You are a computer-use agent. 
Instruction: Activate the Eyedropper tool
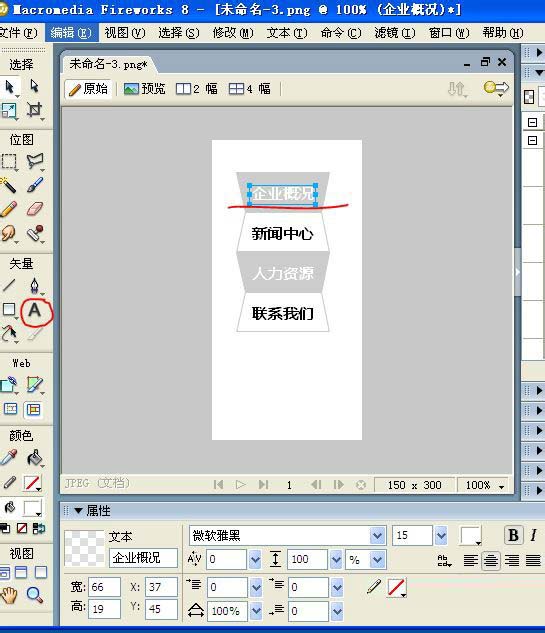click(x=8, y=457)
